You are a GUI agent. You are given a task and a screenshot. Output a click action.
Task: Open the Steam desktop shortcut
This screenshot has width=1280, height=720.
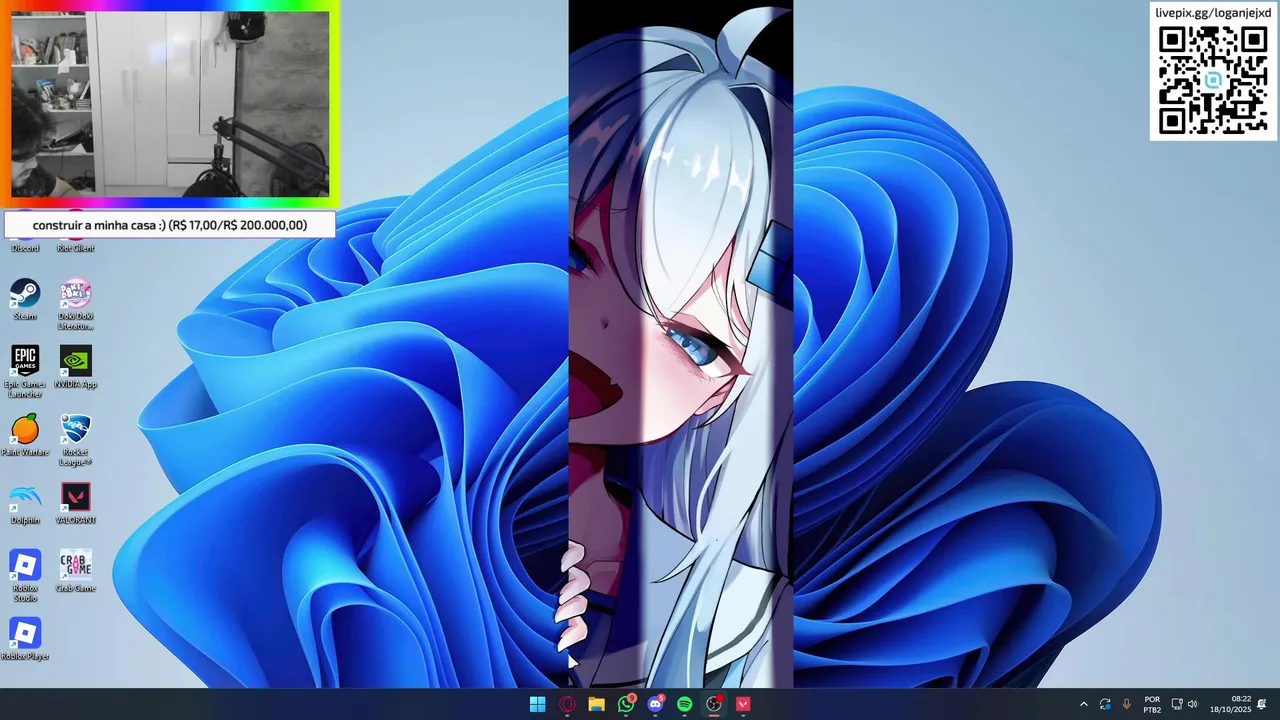click(x=25, y=300)
